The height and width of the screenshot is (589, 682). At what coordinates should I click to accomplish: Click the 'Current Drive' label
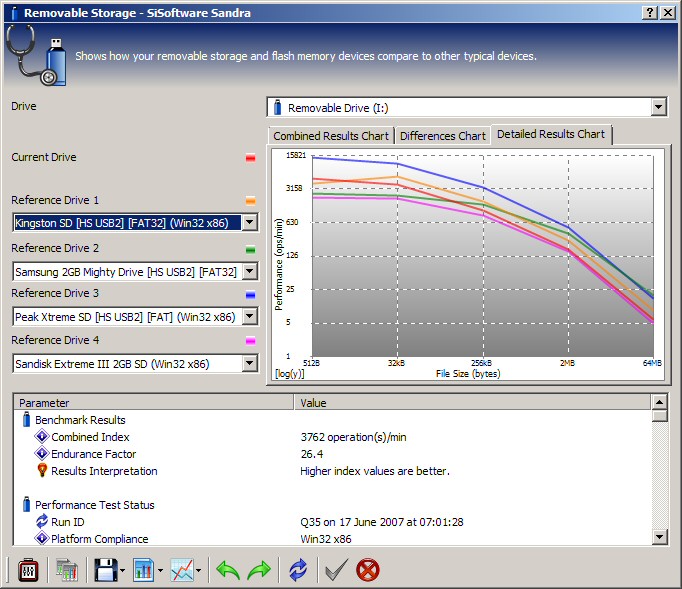coord(43,157)
